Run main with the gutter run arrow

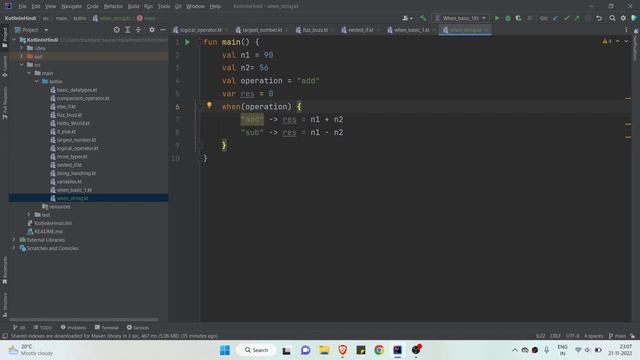click(x=187, y=42)
